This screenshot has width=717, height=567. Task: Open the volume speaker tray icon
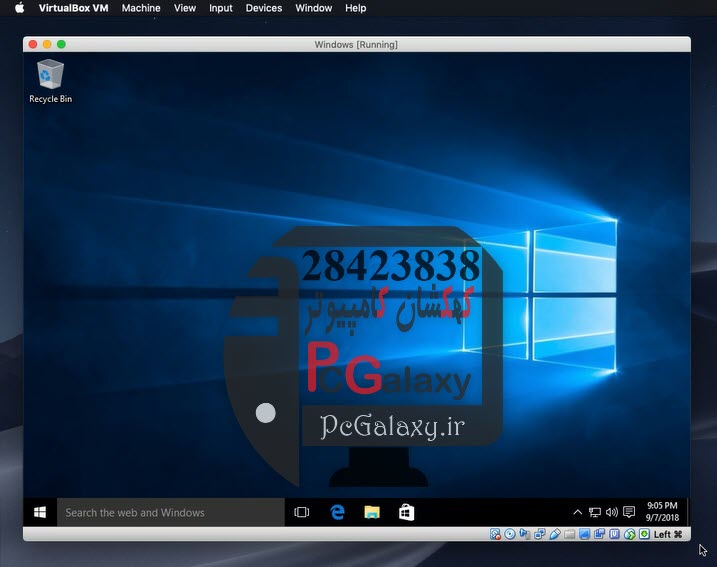tap(611, 512)
